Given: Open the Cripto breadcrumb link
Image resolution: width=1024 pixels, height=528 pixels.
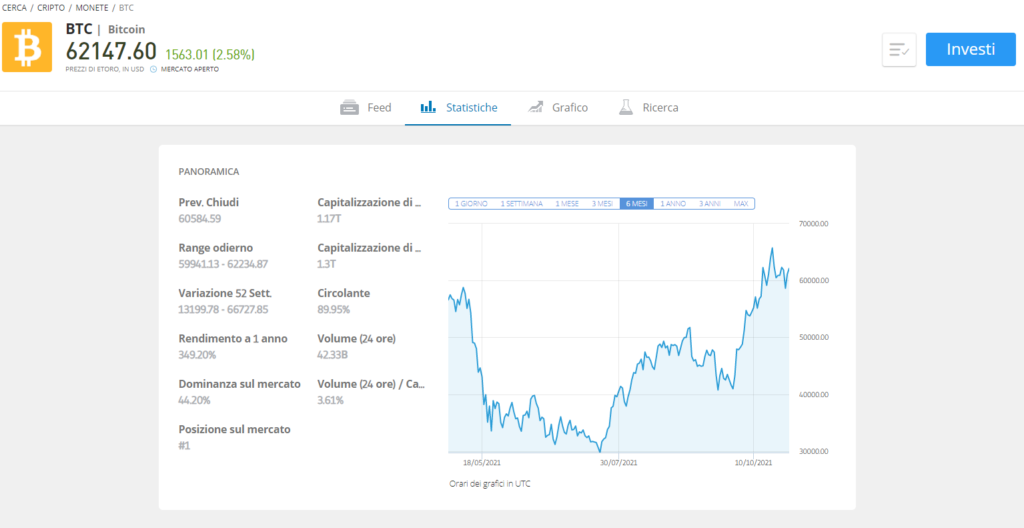Looking at the screenshot, I should pos(50,8).
